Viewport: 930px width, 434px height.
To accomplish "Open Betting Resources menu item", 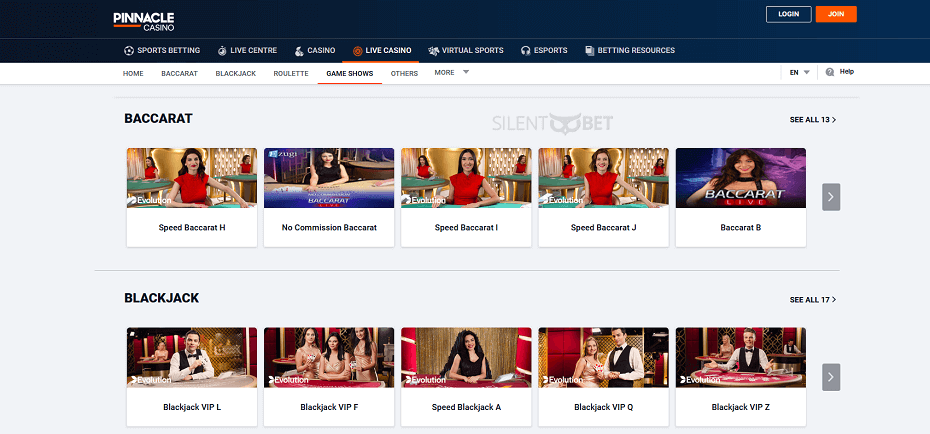I will pyautogui.click(x=630, y=50).
